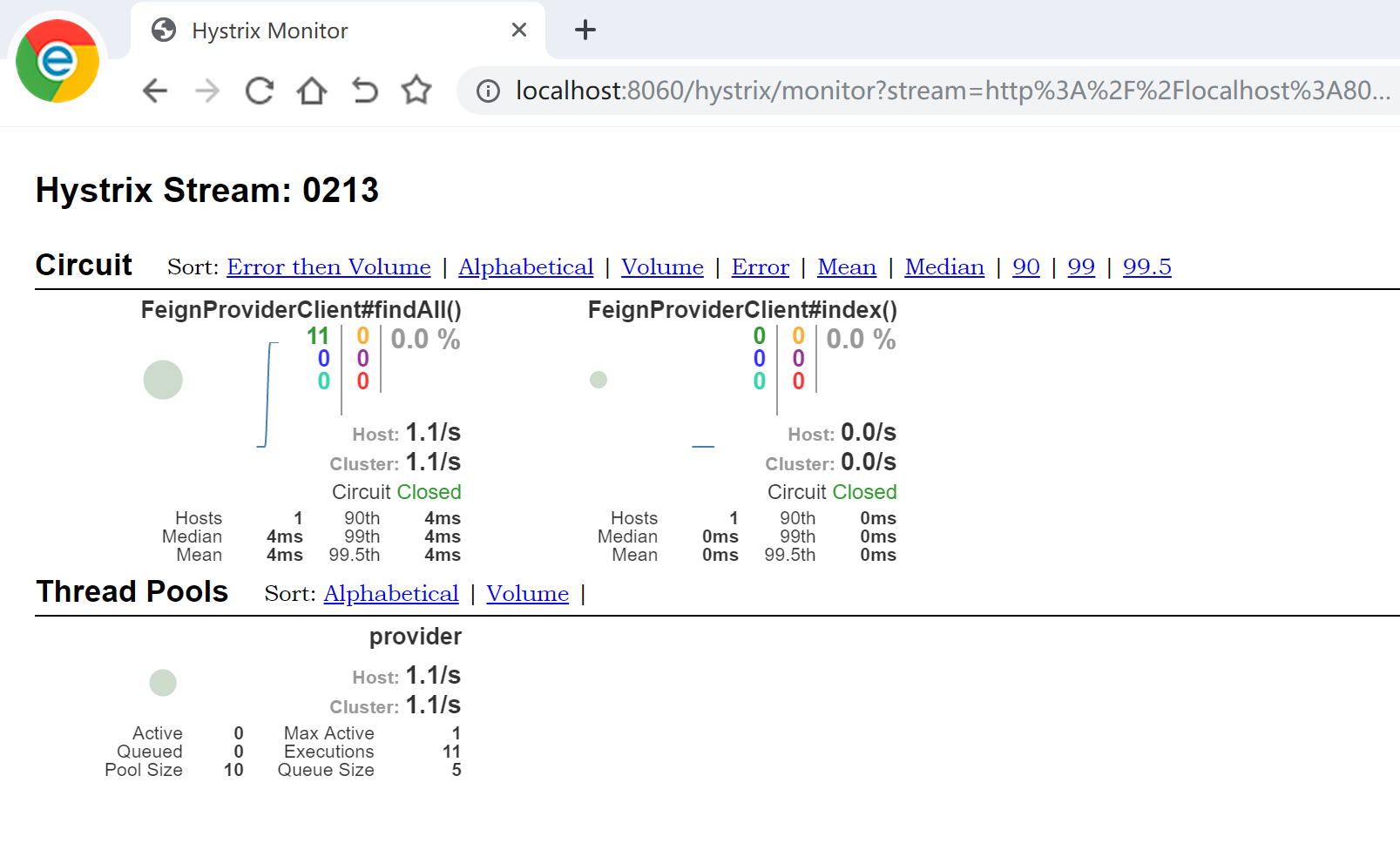Image resolution: width=1400 pixels, height=850 pixels.
Task: Click the FeignProviderClient#index() title
Action: click(742, 310)
